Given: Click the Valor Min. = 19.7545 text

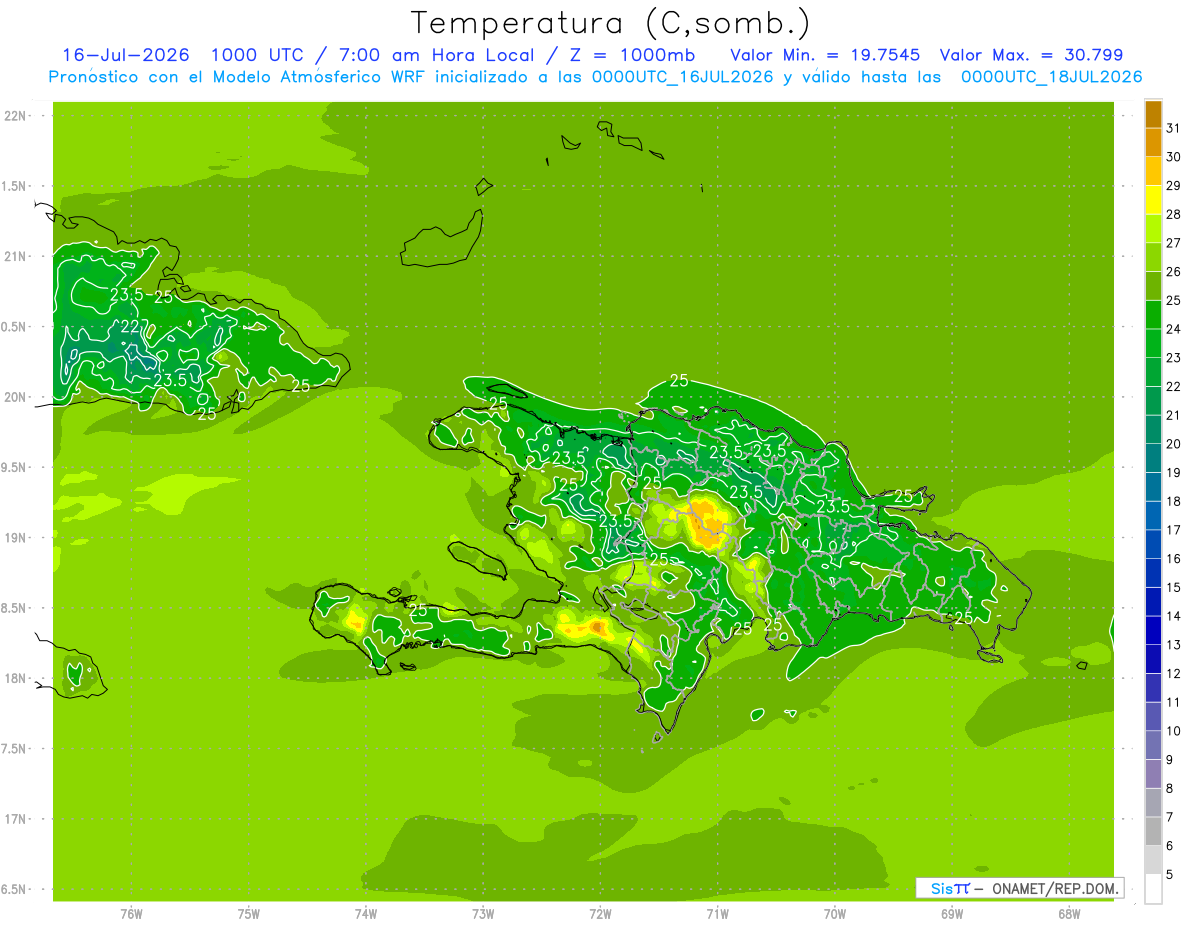Looking at the screenshot, I should click(x=825, y=55).
